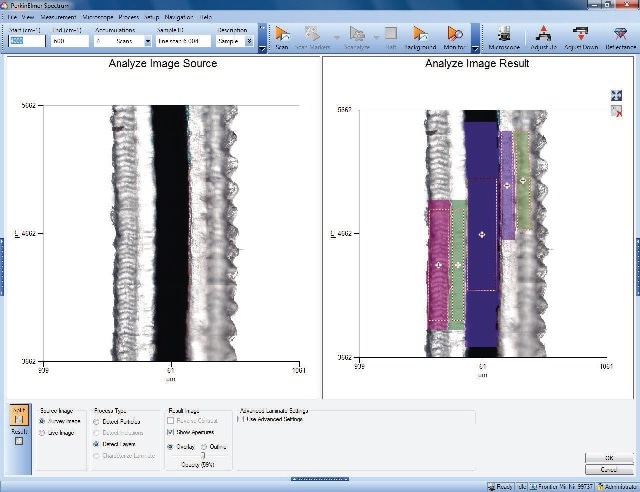This screenshot has height=492, width=640.
Task: Click delete markers icon in result panel
Action: (x=616, y=111)
